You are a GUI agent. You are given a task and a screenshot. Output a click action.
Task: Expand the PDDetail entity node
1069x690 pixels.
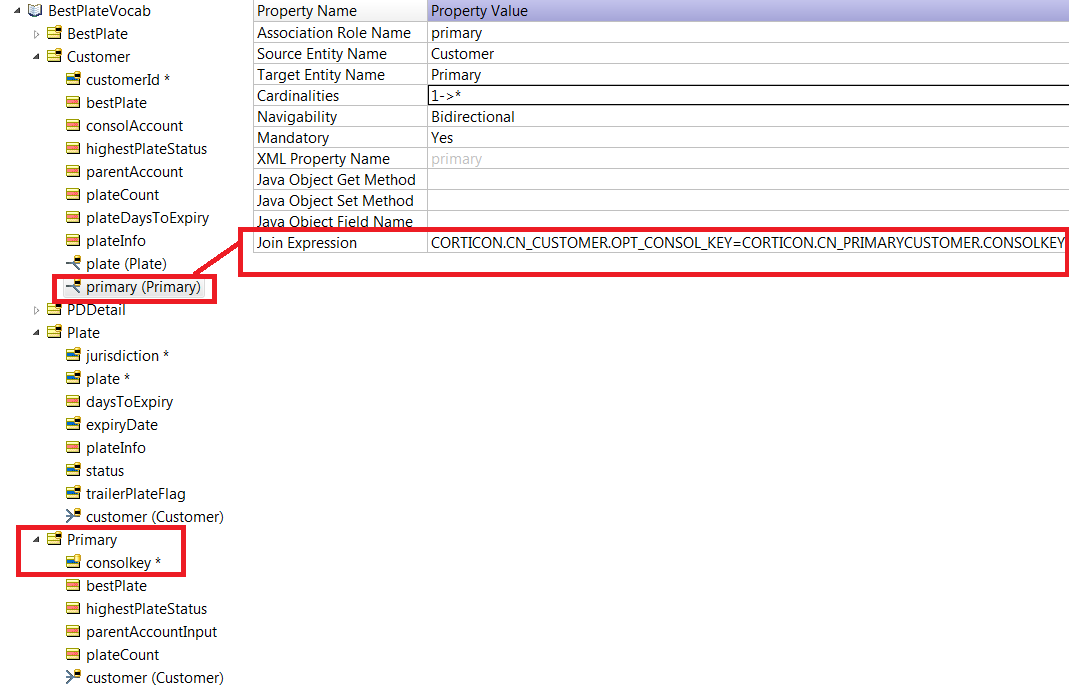[36, 310]
